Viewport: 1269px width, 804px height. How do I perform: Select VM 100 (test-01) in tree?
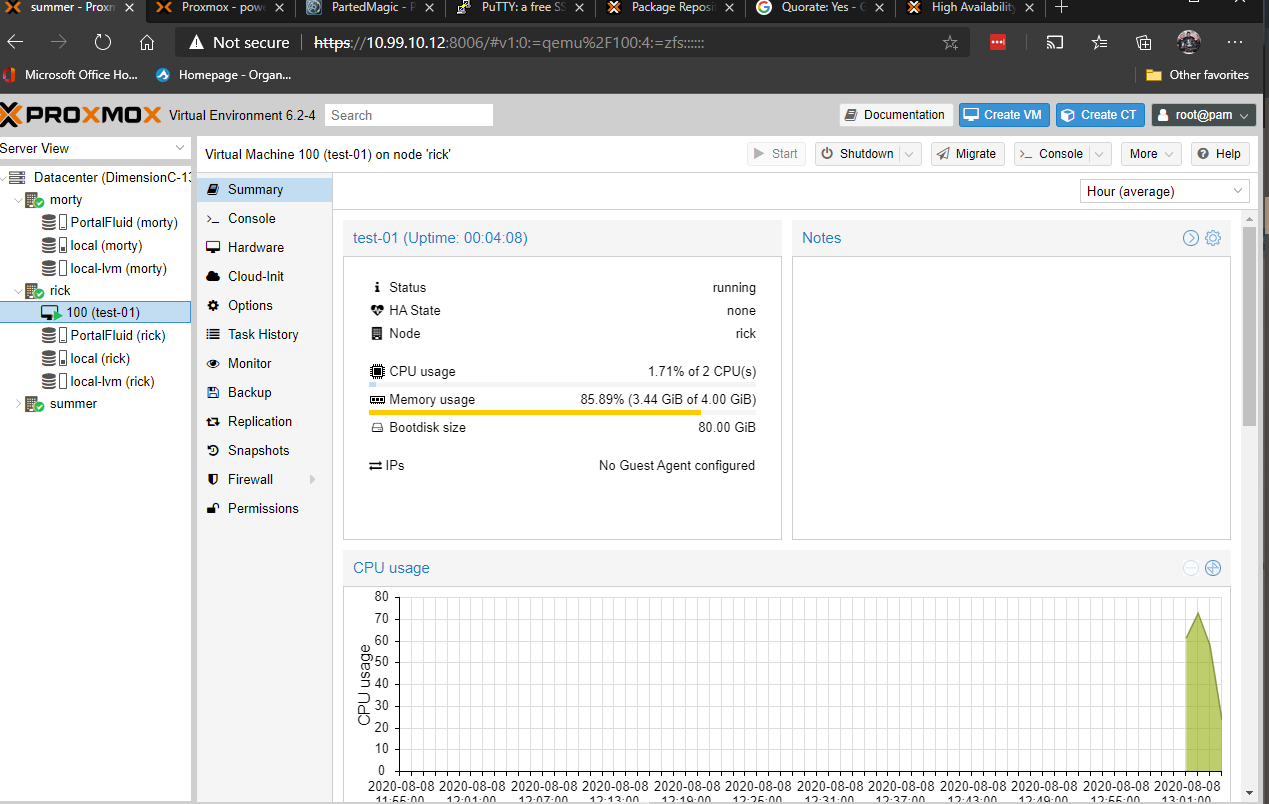point(102,313)
